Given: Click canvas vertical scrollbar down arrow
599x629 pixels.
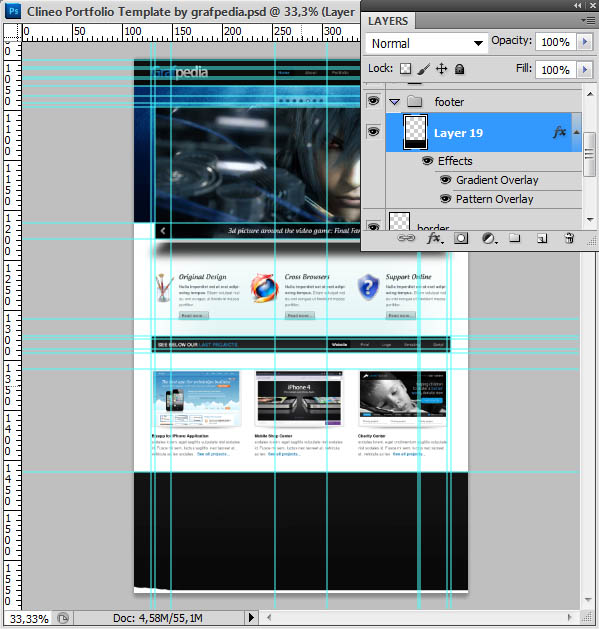Looking at the screenshot, I should [x=588, y=600].
